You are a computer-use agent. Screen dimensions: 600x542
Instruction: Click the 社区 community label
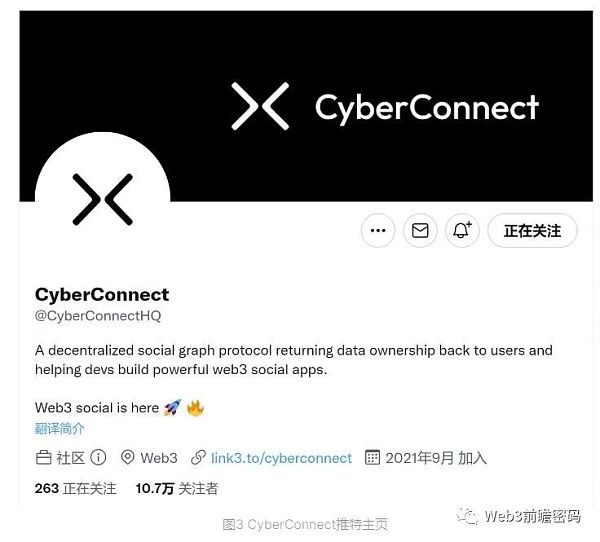coord(70,458)
